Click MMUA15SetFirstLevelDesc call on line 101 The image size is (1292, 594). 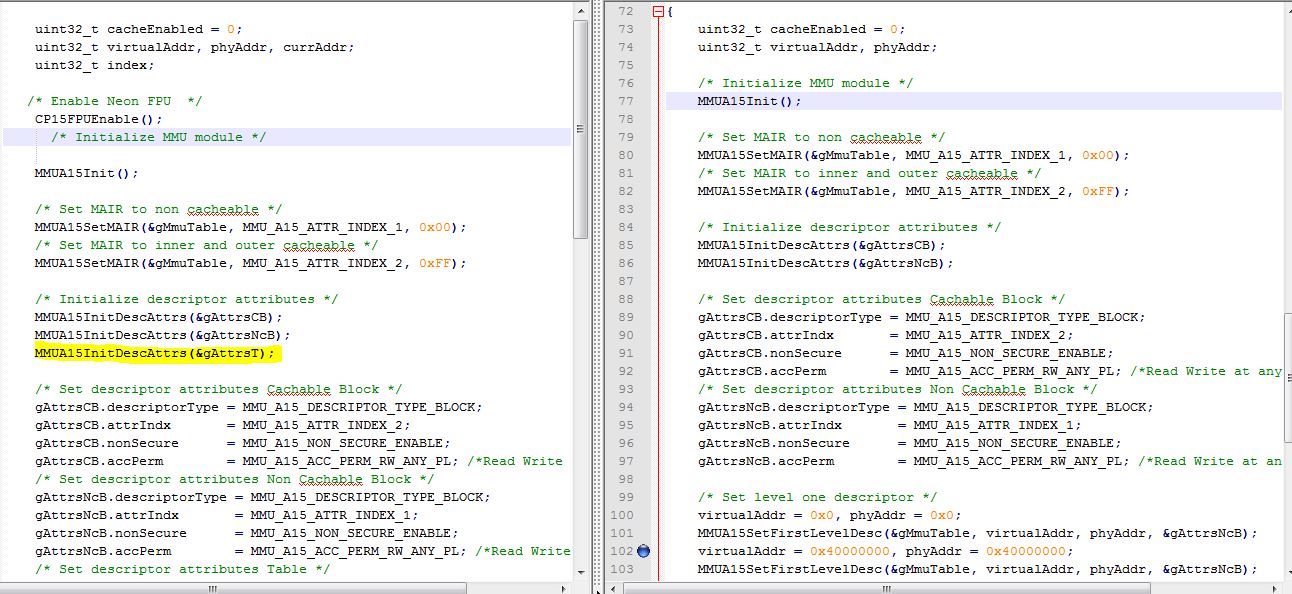[x=978, y=533]
